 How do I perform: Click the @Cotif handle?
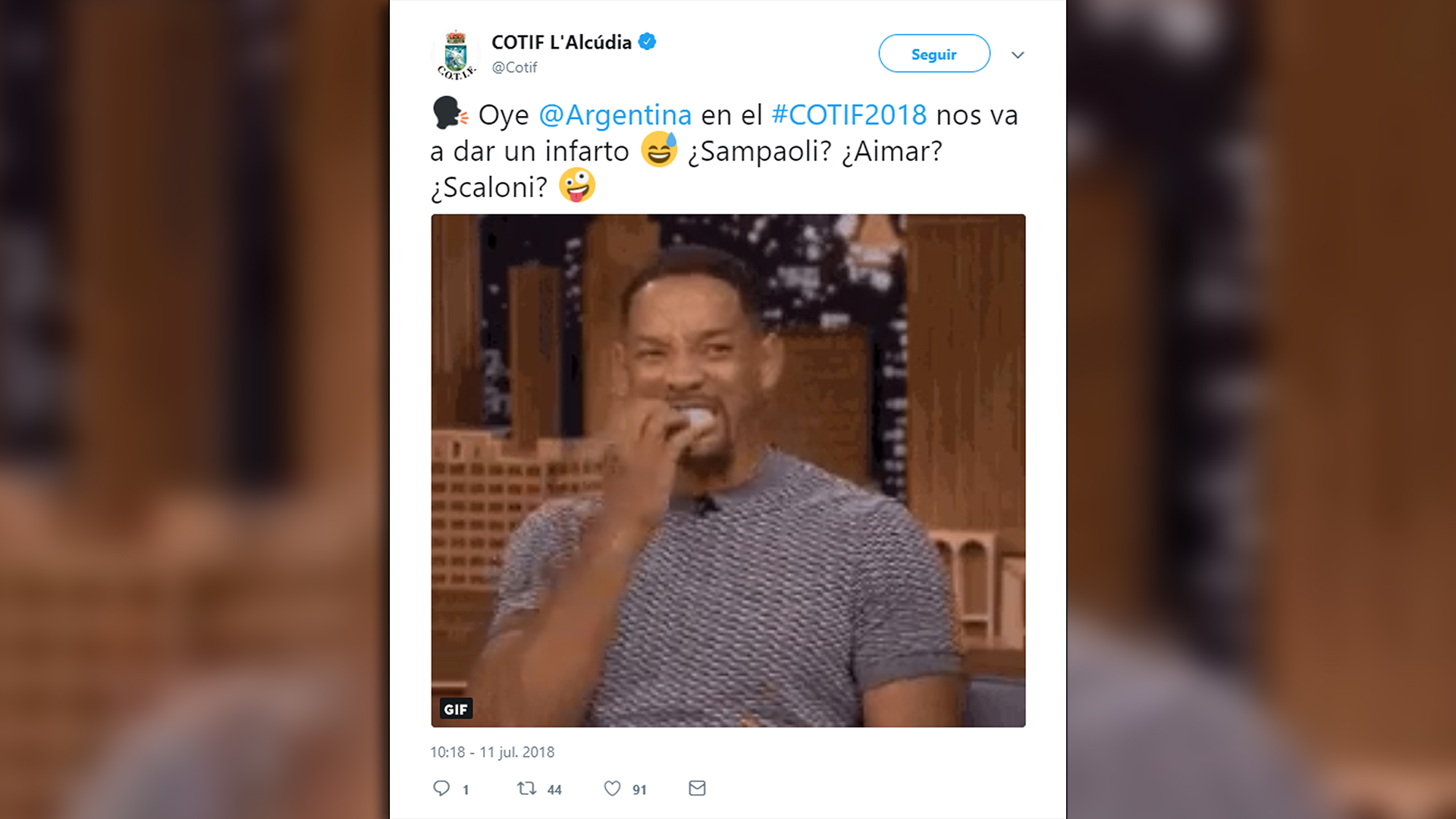click(x=514, y=67)
